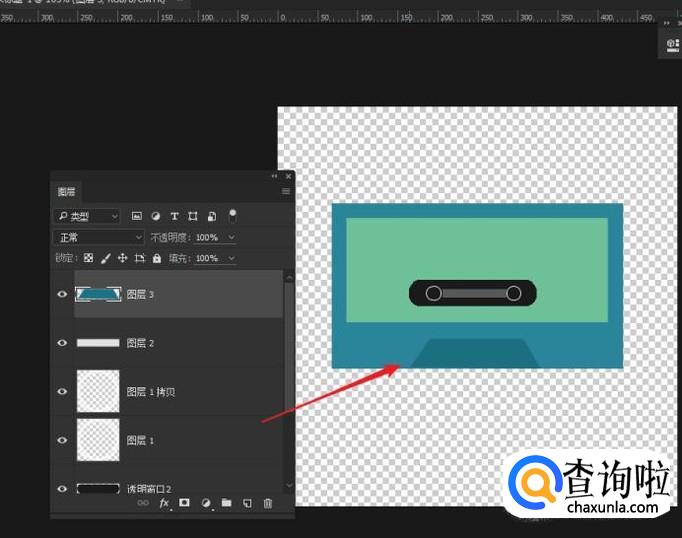Close the floating Layers panel

288,176
